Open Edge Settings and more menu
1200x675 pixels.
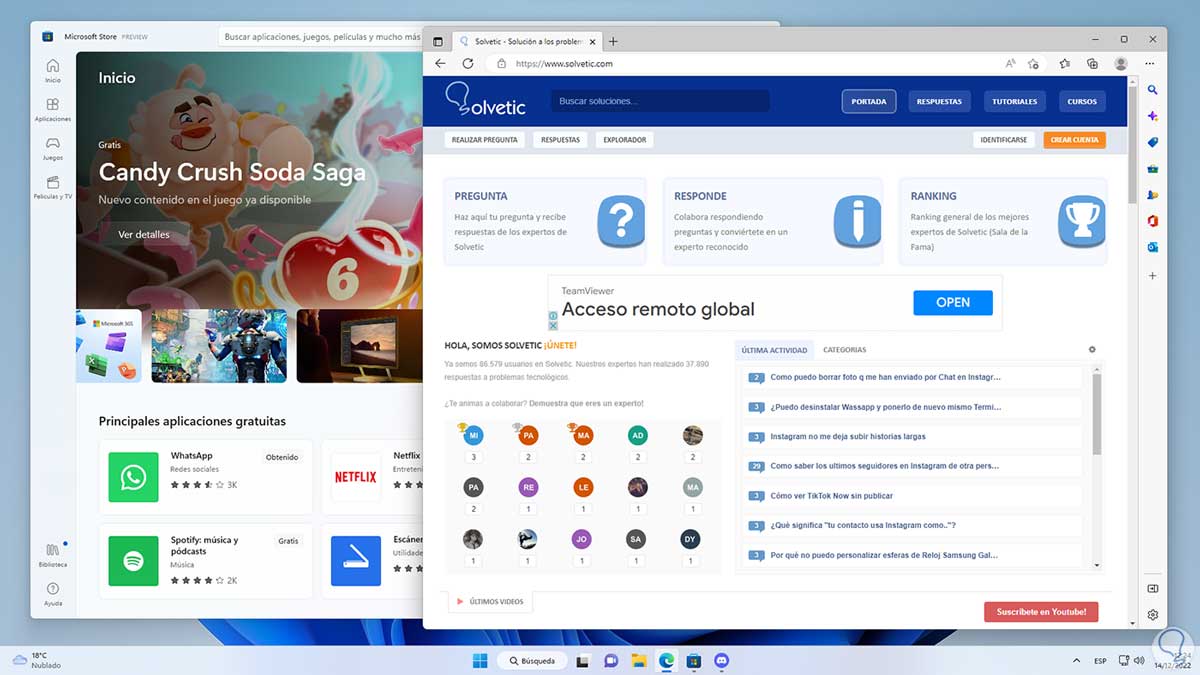[1149, 63]
